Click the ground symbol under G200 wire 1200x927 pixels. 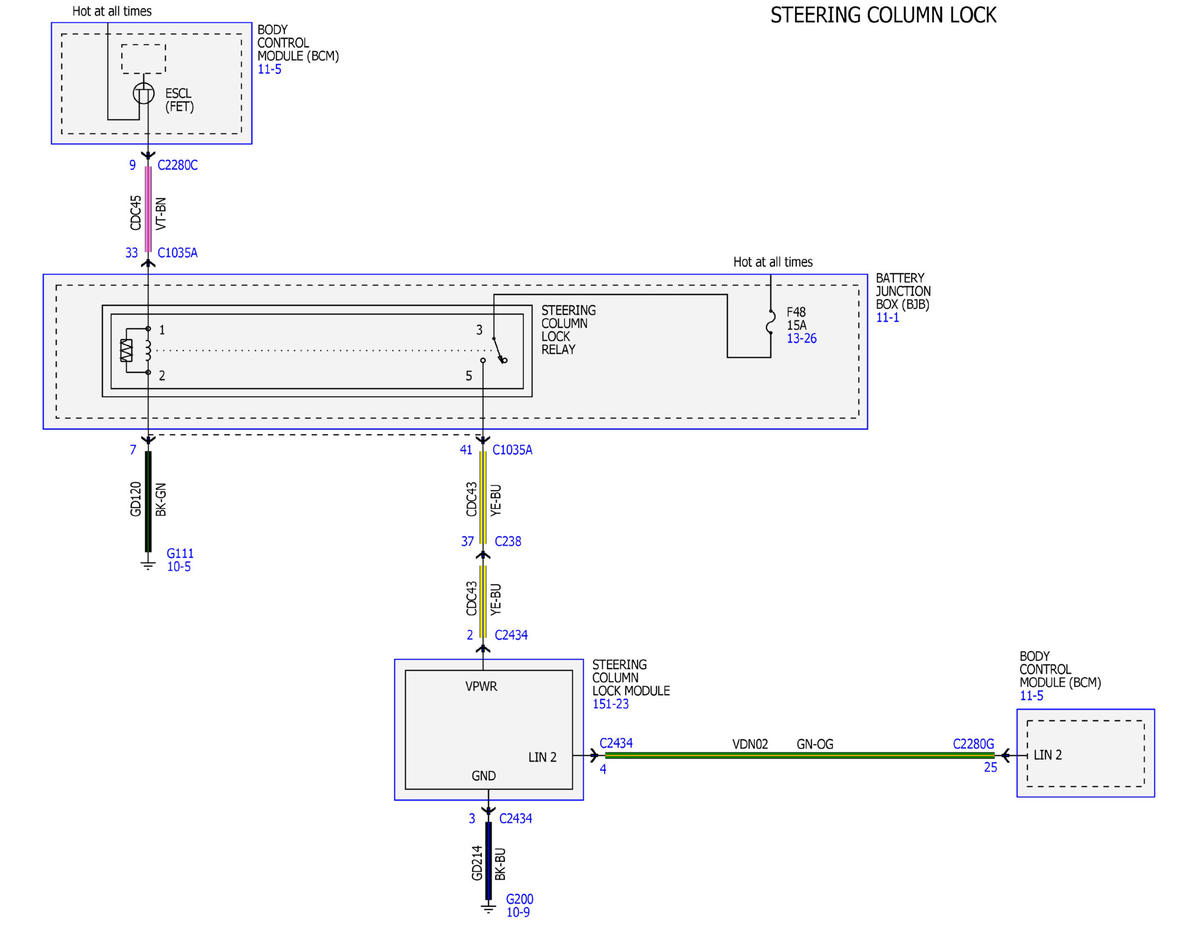[489, 909]
